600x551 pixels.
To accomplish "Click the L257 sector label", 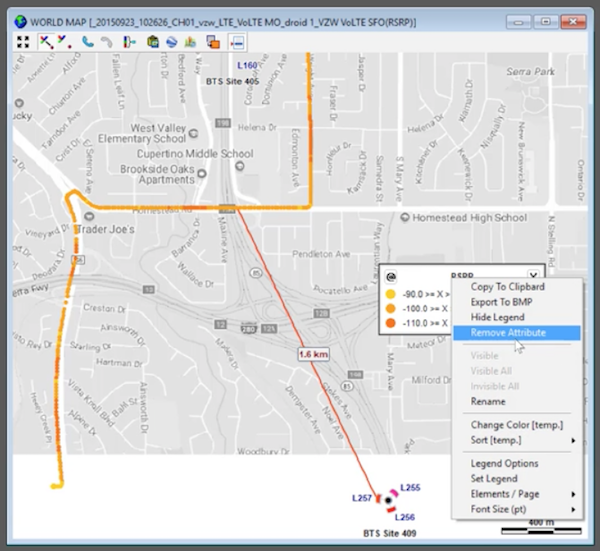I will (362, 498).
